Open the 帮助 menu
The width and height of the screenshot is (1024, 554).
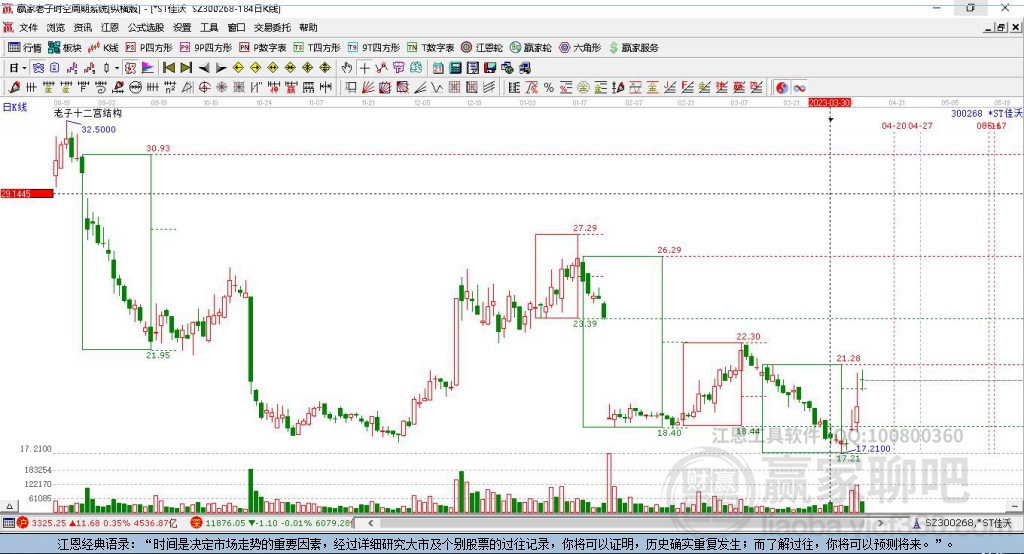(308, 27)
